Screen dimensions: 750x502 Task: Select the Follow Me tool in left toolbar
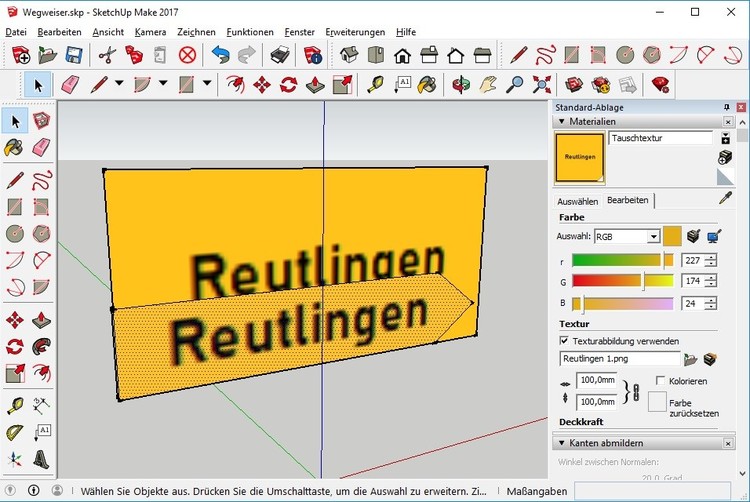[42, 347]
